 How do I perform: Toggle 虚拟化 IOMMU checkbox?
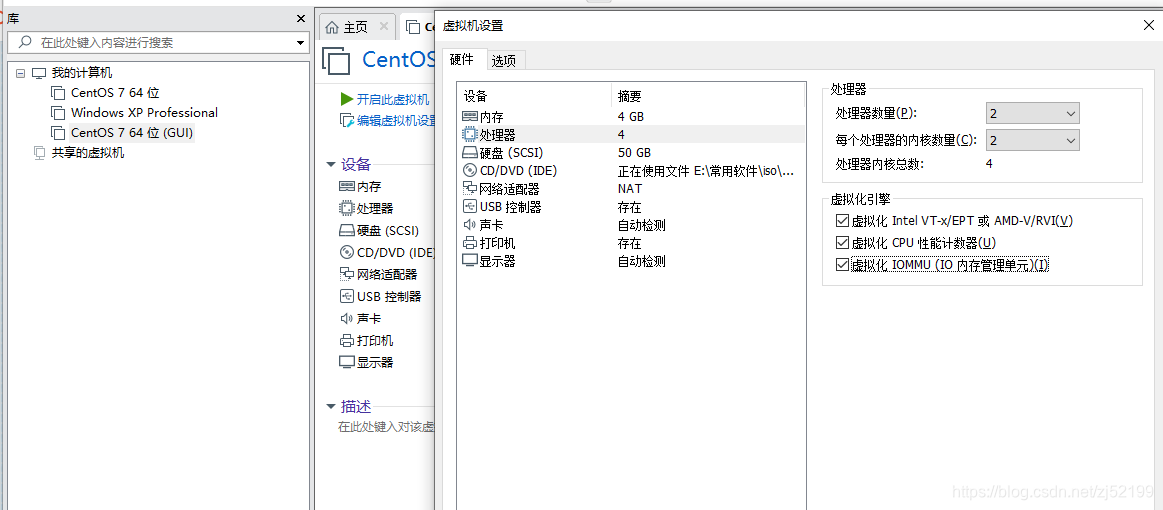(x=841, y=265)
